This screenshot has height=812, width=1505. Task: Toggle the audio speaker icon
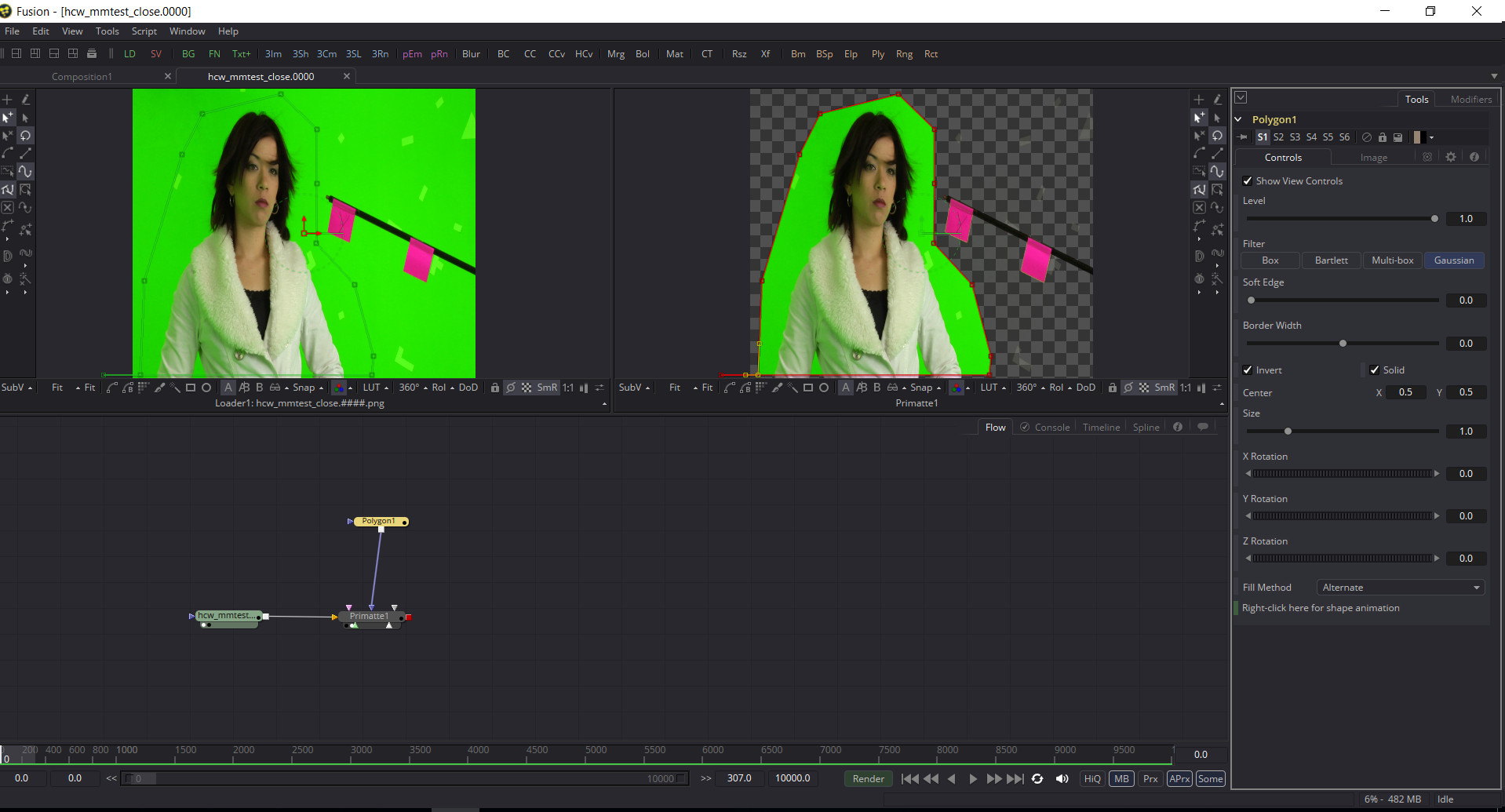coord(1062,779)
